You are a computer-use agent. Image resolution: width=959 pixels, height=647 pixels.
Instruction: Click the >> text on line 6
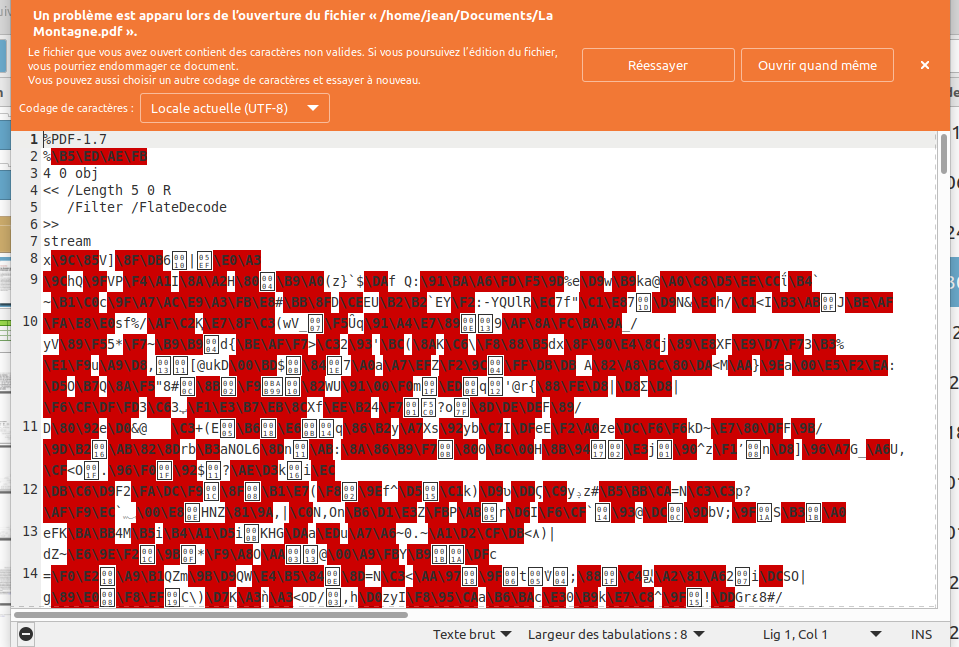[51, 224]
